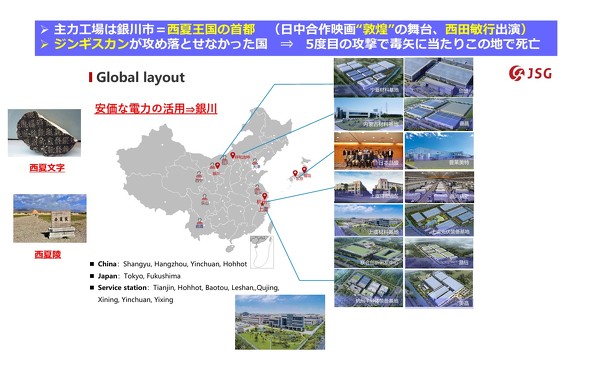
Task: Click the Leshan service station icon on map
Action: click(x=205, y=198)
